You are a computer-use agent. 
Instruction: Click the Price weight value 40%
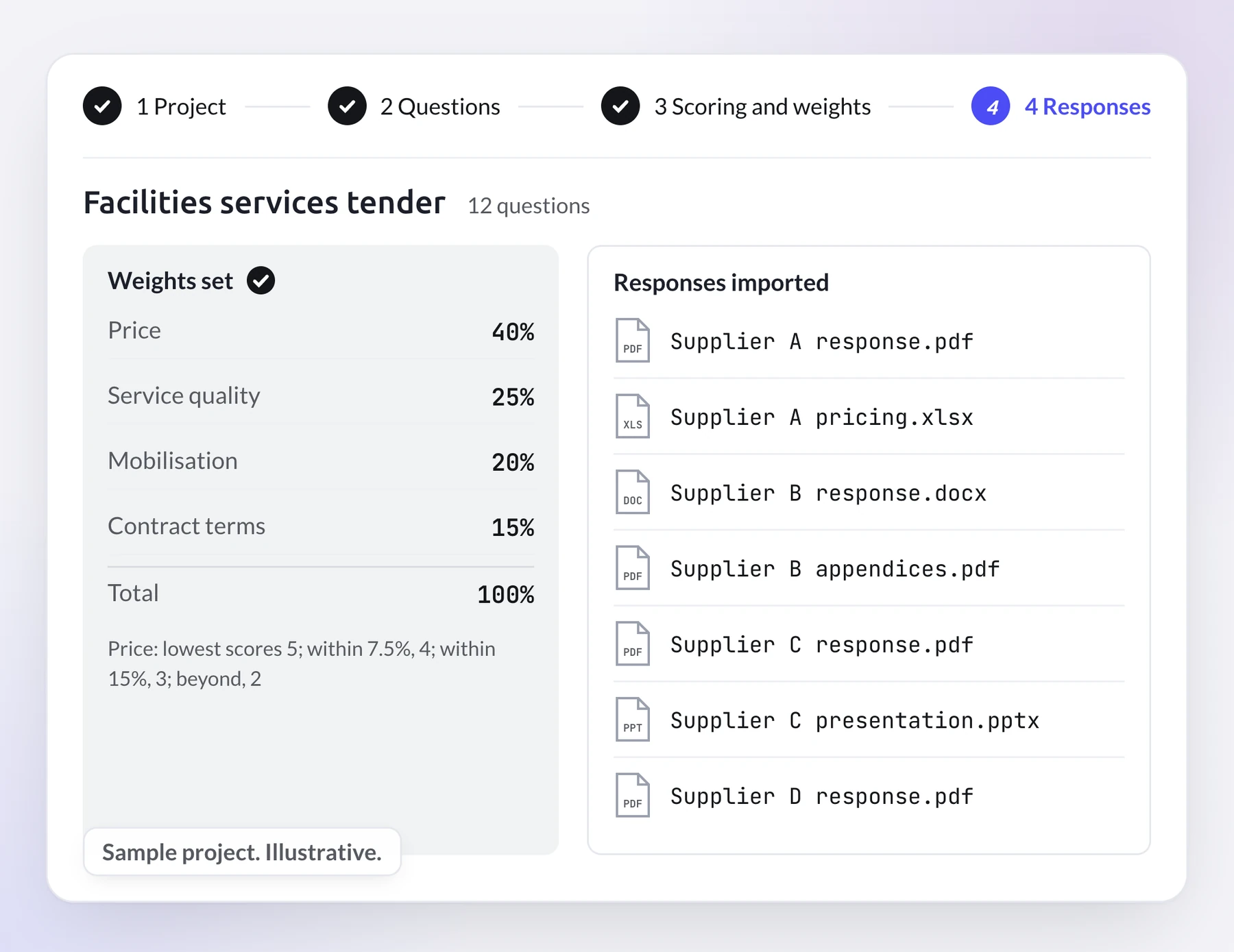[513, 332]
